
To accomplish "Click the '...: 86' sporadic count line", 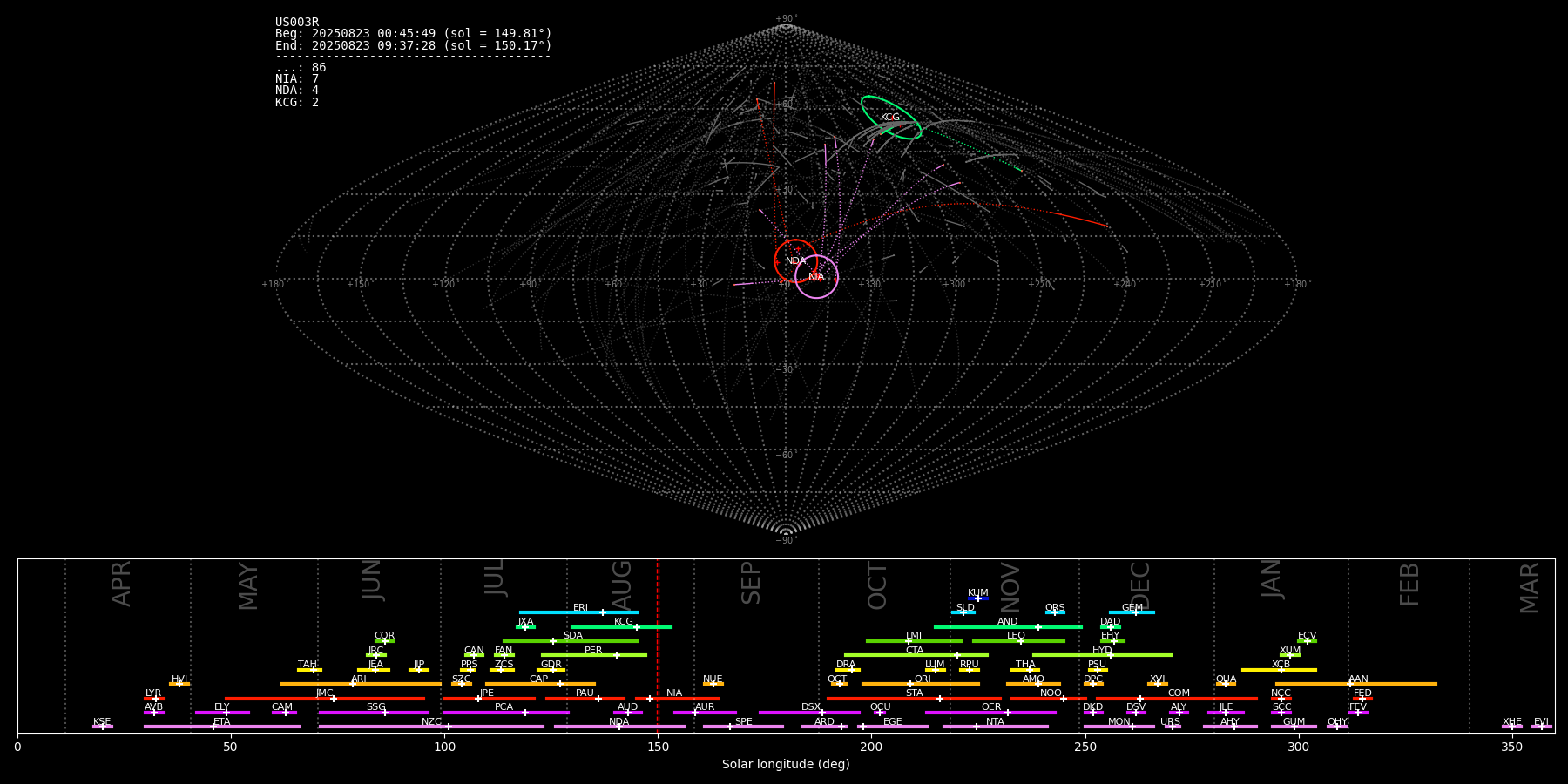I will 301,68.
